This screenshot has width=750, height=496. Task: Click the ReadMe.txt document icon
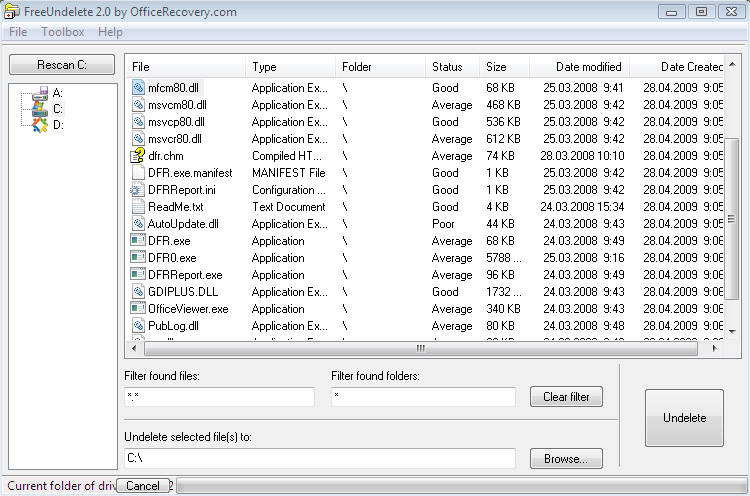coord(138,207)
